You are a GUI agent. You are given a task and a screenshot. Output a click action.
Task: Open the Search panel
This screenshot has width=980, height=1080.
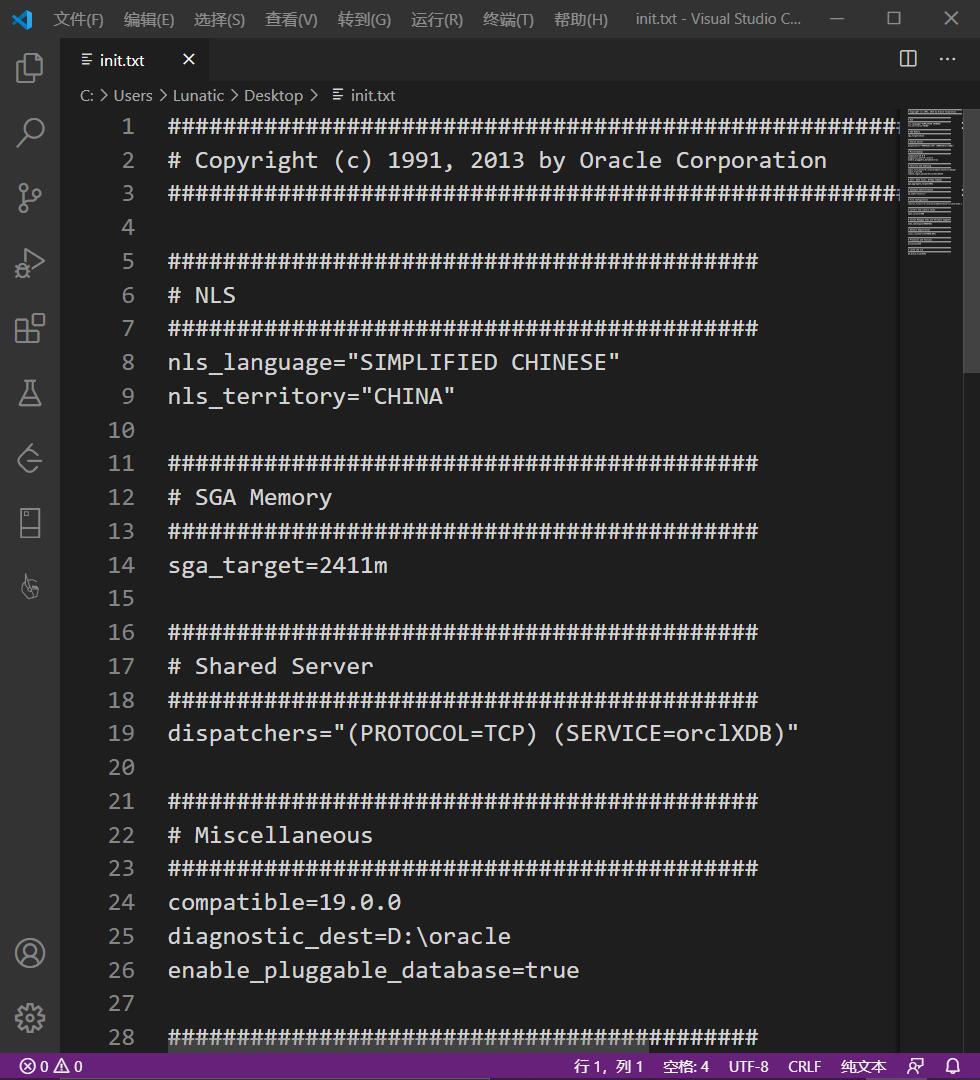click(29, 132)
